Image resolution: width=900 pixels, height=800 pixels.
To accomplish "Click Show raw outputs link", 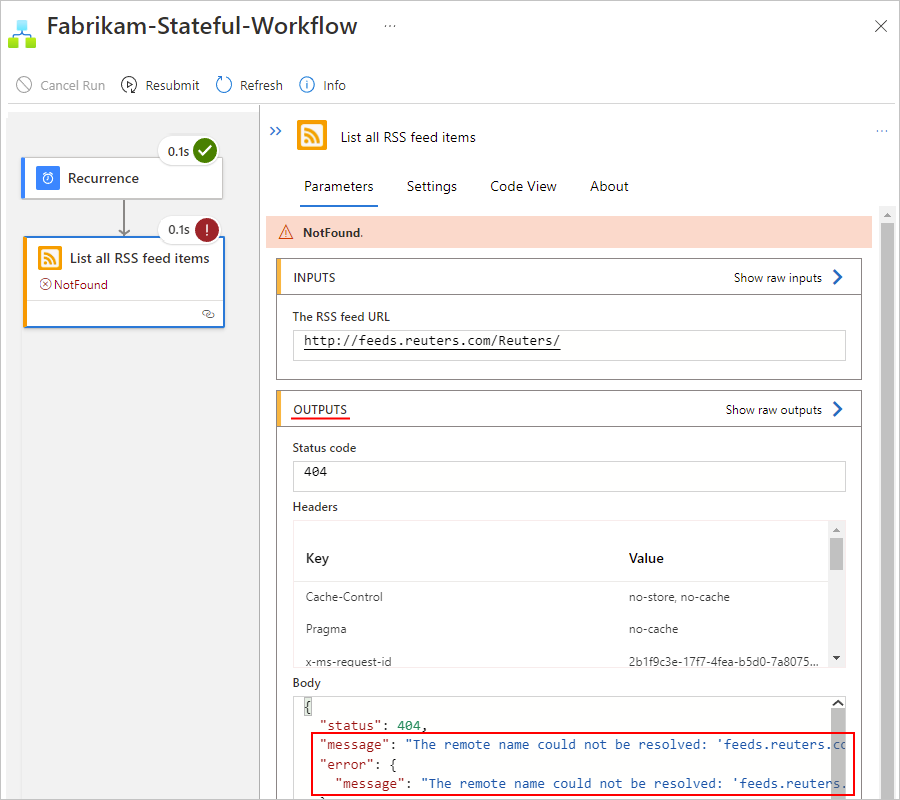I will 774,410.
